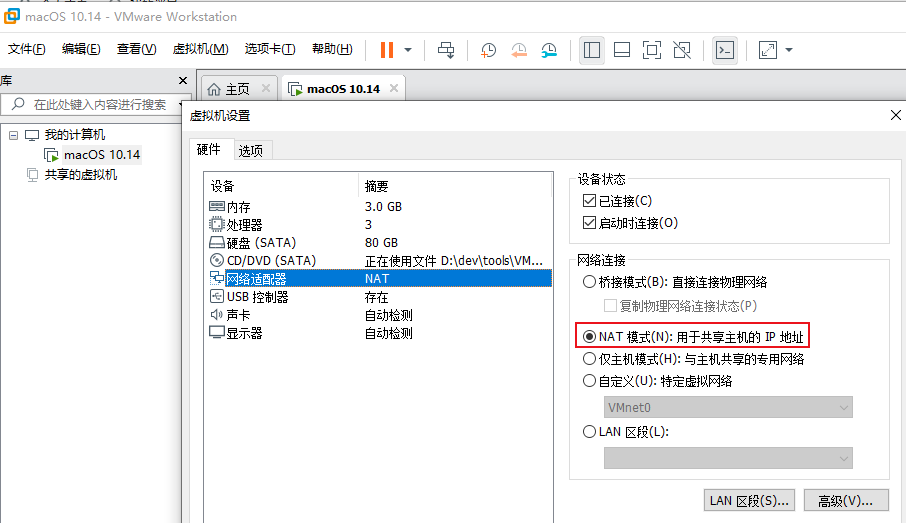Revert to snapshot with the orange clock icon
The height and width of the screenshot is (523, 906).
click(x=519, y=50)
